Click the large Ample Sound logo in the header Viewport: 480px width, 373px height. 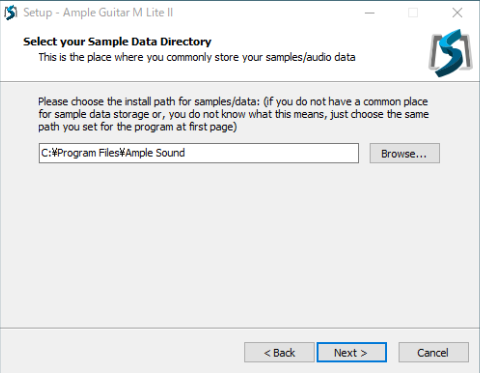coord(450,53)
